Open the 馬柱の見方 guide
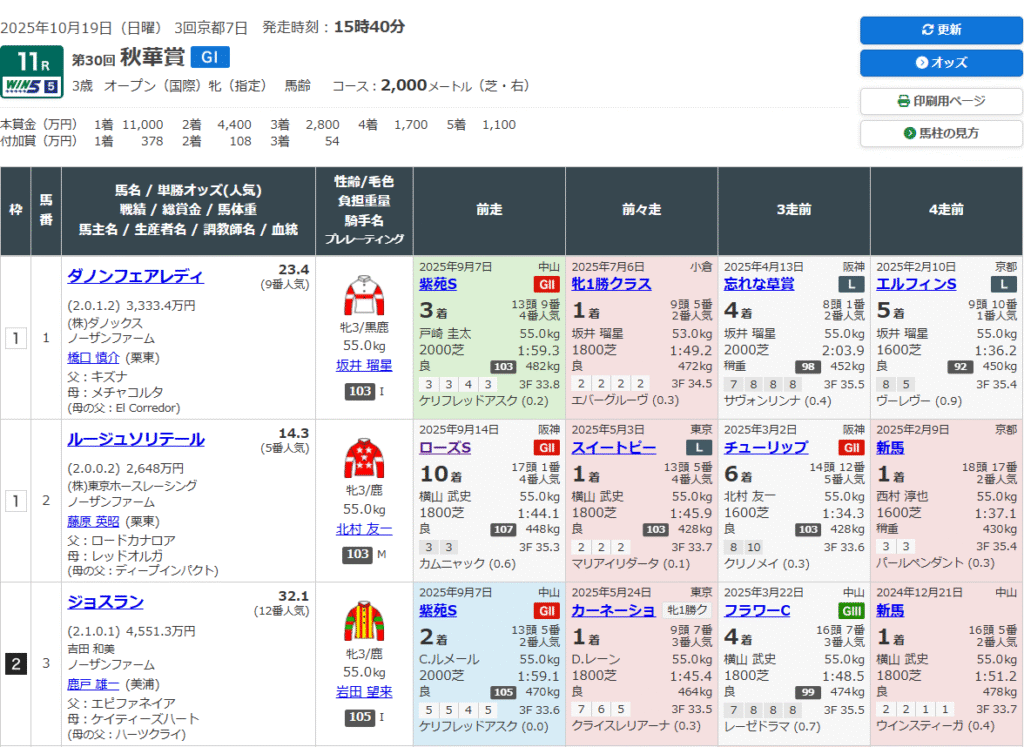The width and height of the screenshot is (1024, 747). coord(941,133)
